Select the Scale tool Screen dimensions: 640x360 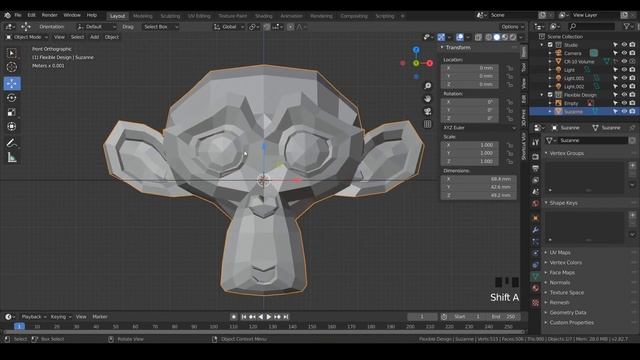pyautogui.click(x=11, y=112)
